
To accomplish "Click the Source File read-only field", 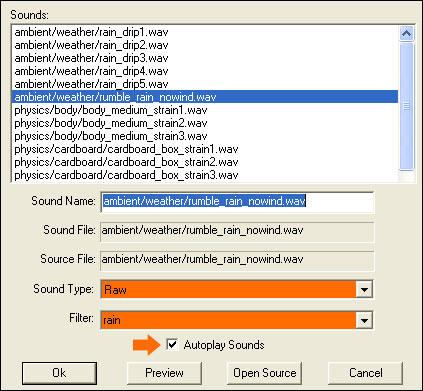I will (237, 260).
